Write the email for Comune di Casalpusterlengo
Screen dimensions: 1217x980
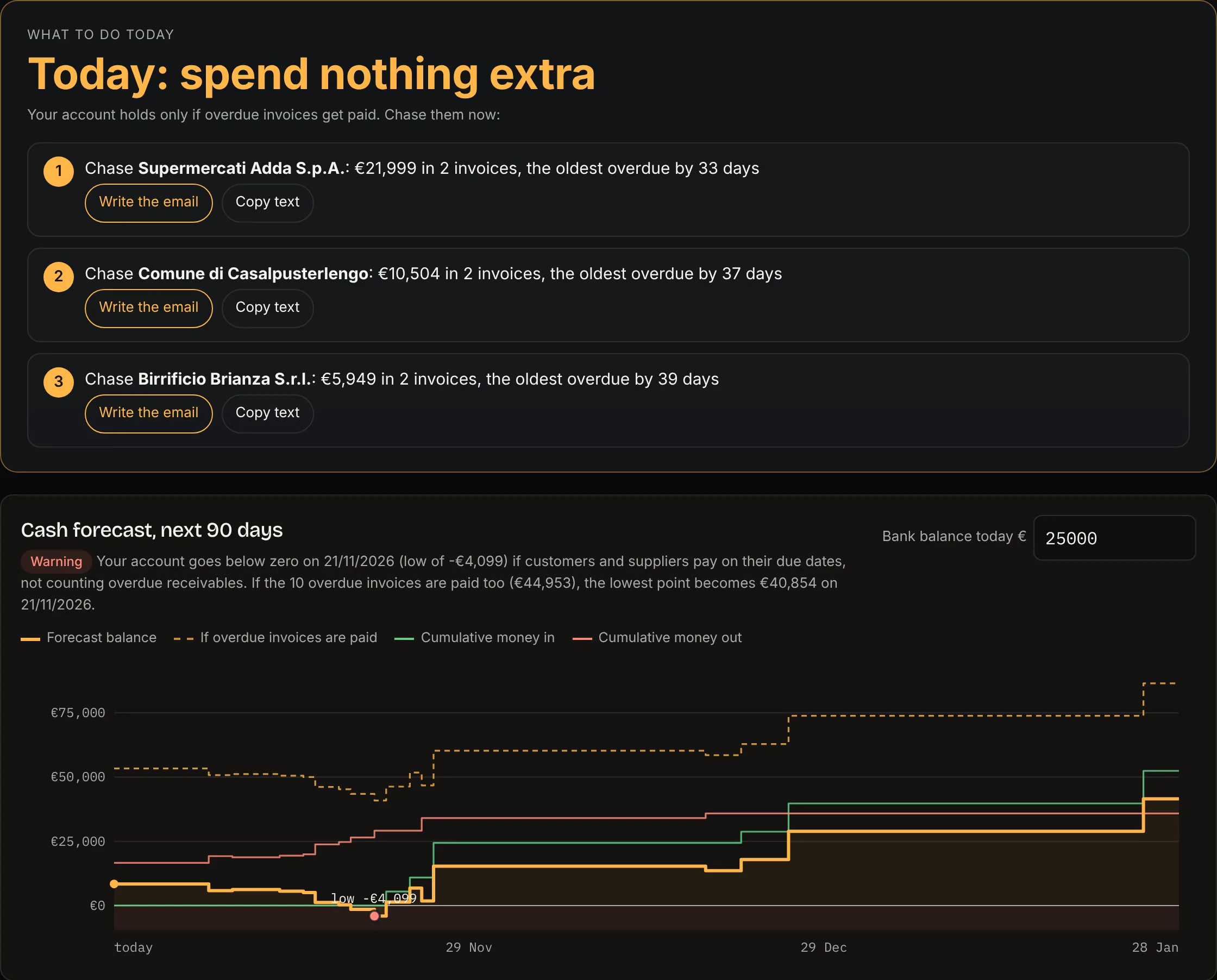[148, 308]
